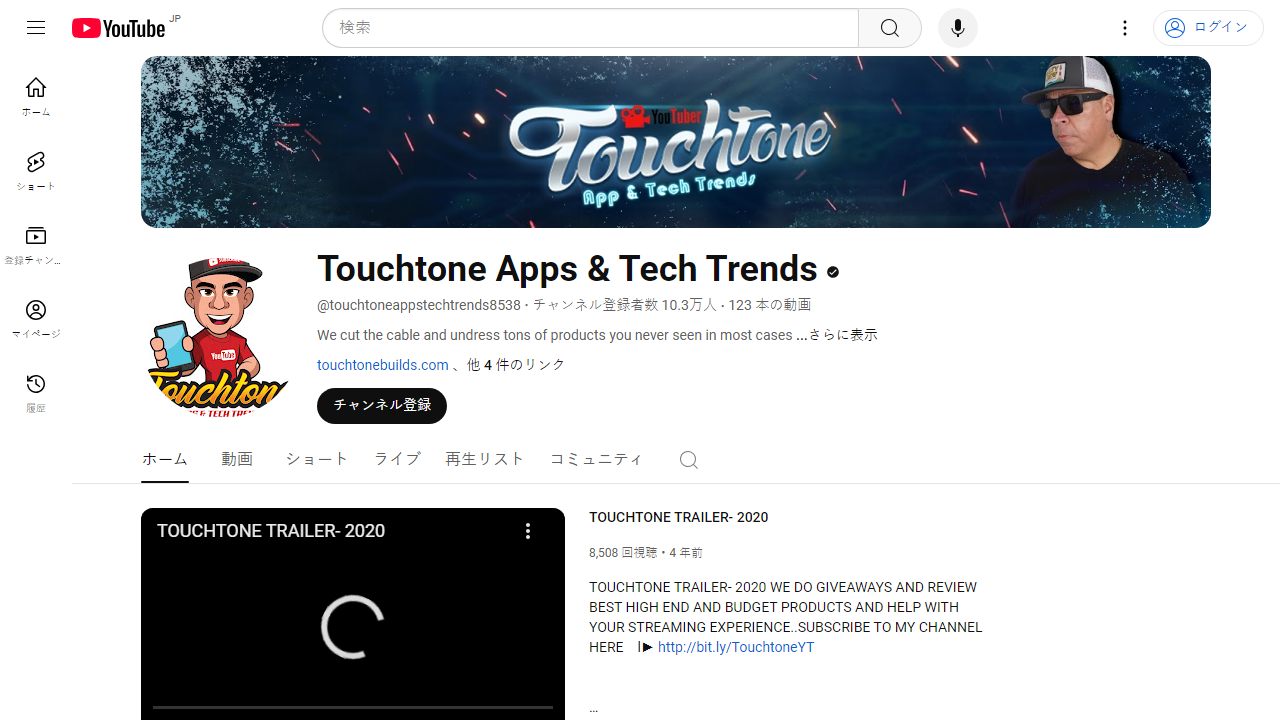Open Shorts from the sidebar

click(x=36, y=171)
